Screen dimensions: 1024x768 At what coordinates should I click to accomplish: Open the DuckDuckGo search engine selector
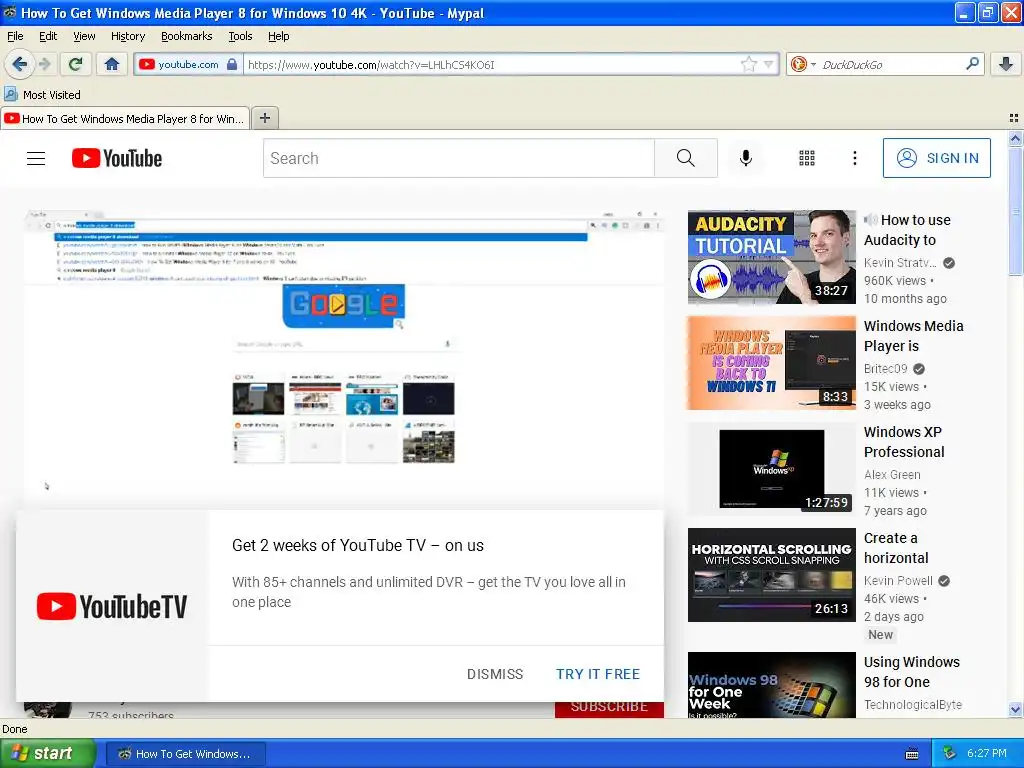click(803, 64)
